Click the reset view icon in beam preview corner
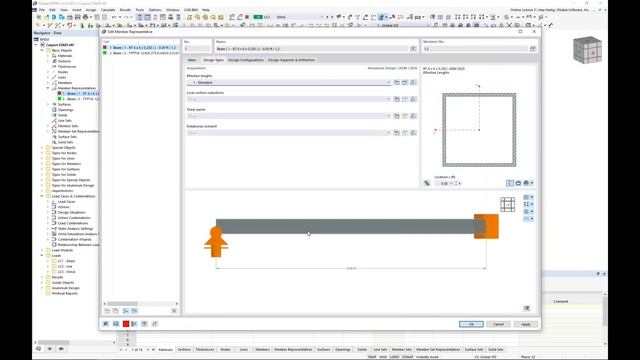The image size is (640, 360). tap(527, 308)
